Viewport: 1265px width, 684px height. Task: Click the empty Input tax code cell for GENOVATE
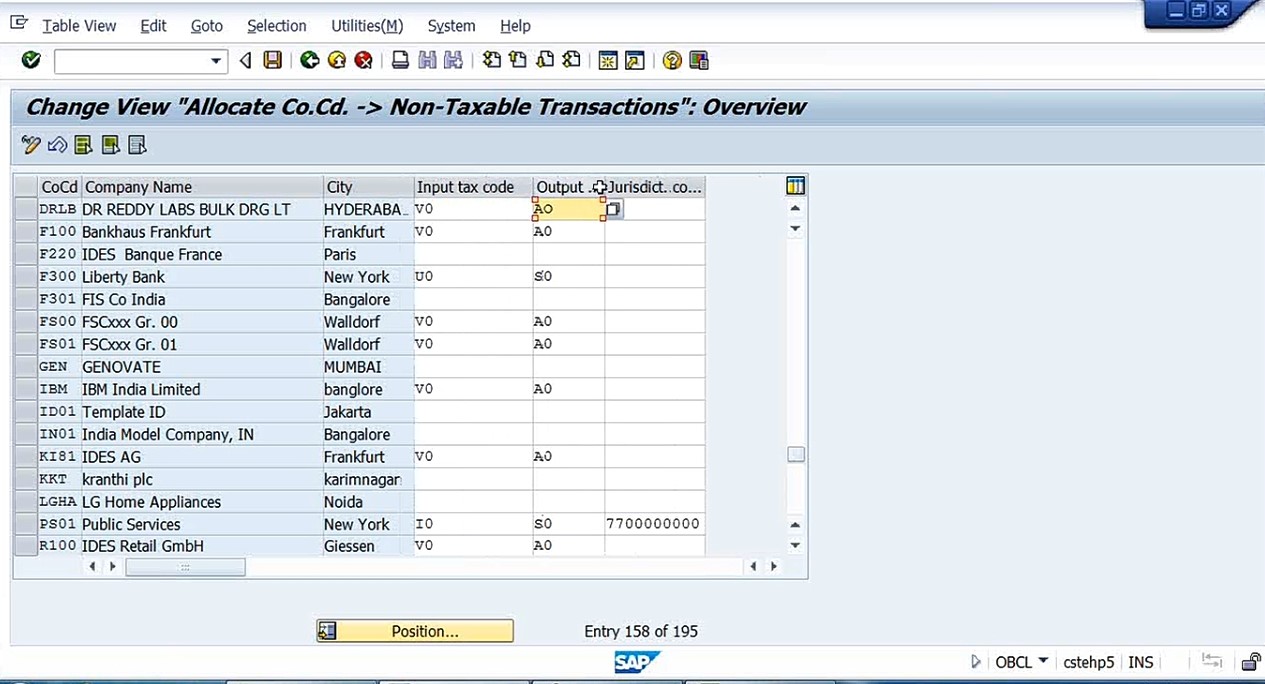point(473,366)
